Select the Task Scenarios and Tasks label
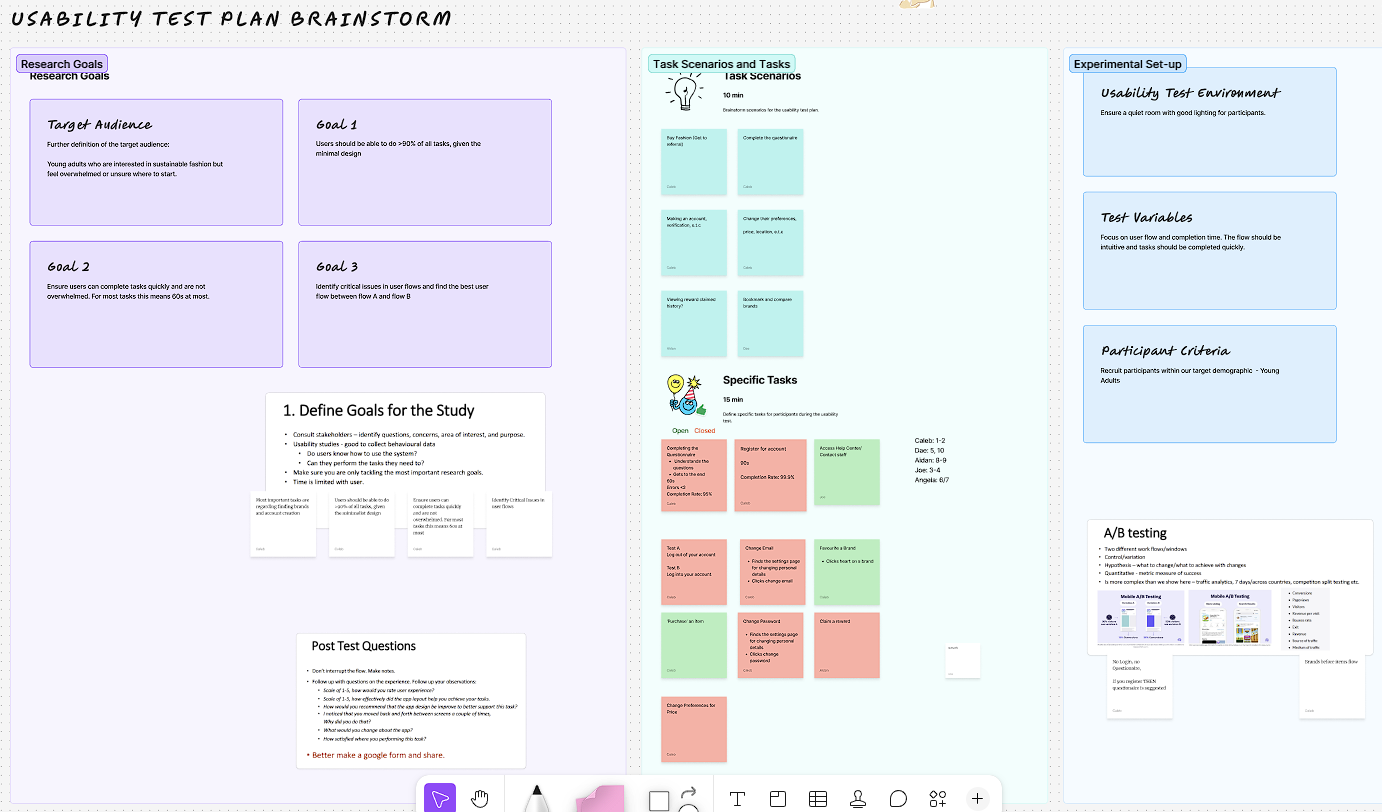Image resolution: width=1382 pixels, height=812 pixels. pyautogui.click(x=721, y=64)
